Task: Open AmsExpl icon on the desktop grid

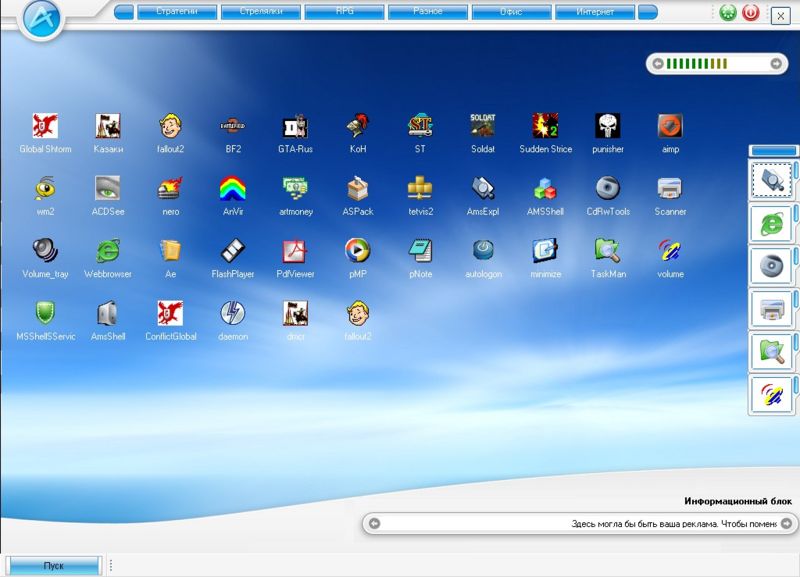Action: tap(483, 188)
